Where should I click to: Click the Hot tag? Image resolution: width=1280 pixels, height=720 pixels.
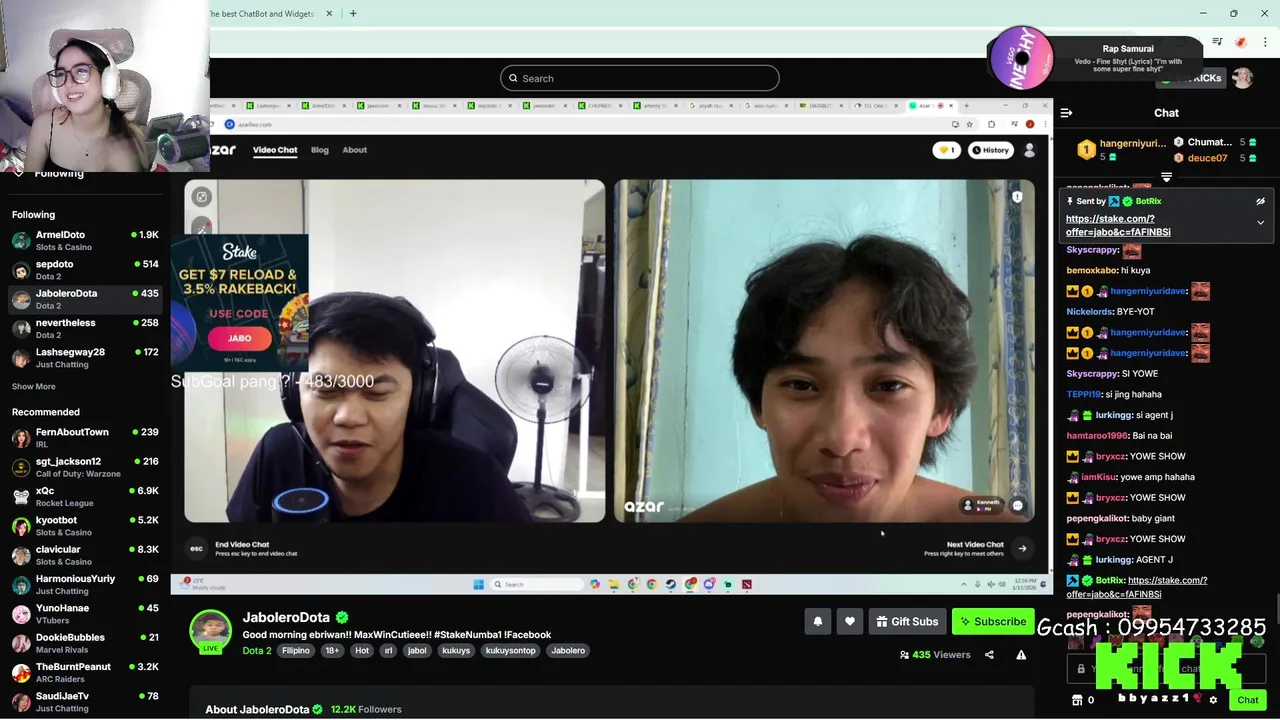point(362,651)
